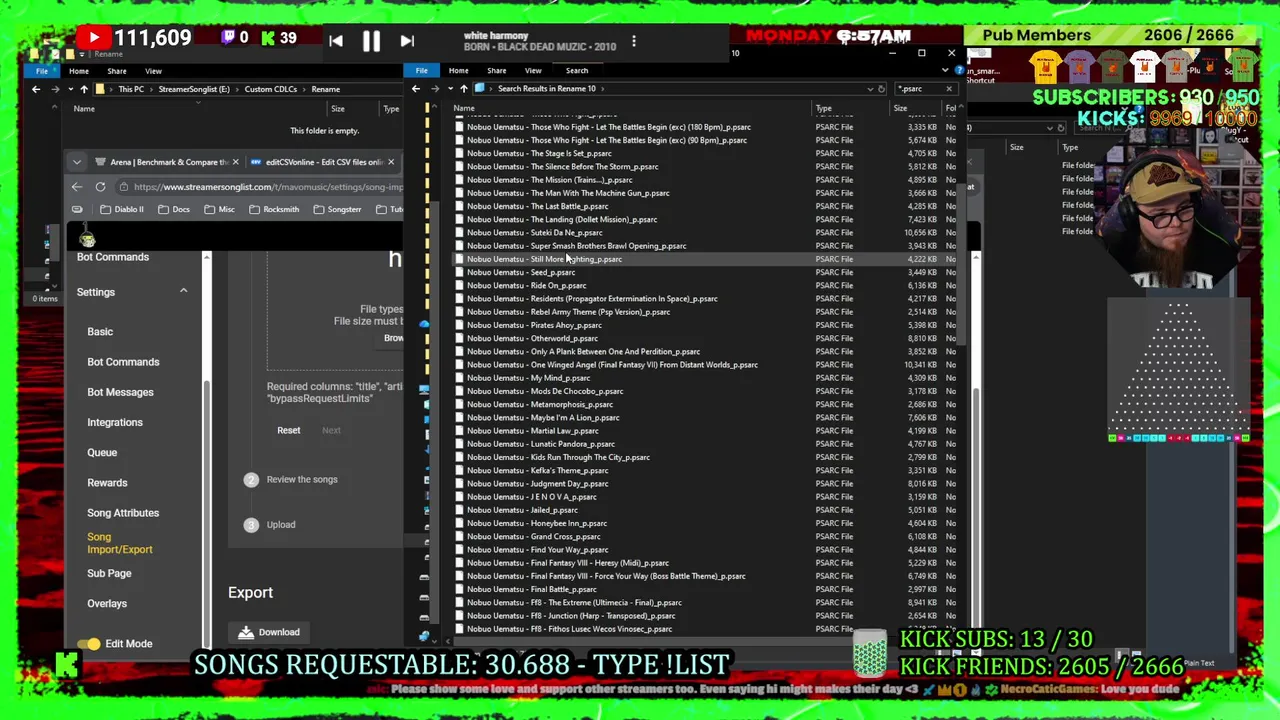Open View tab in Search Results window
The height and width of the screenshot is (720, 1280).
pos(533,70)
